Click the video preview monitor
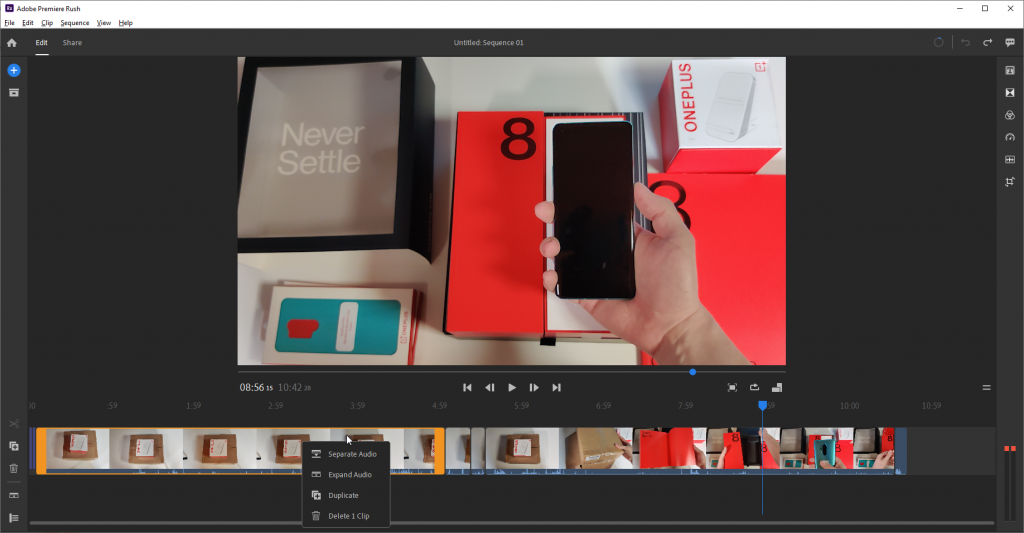1024x533 pixels. click(x=511, y=211)
